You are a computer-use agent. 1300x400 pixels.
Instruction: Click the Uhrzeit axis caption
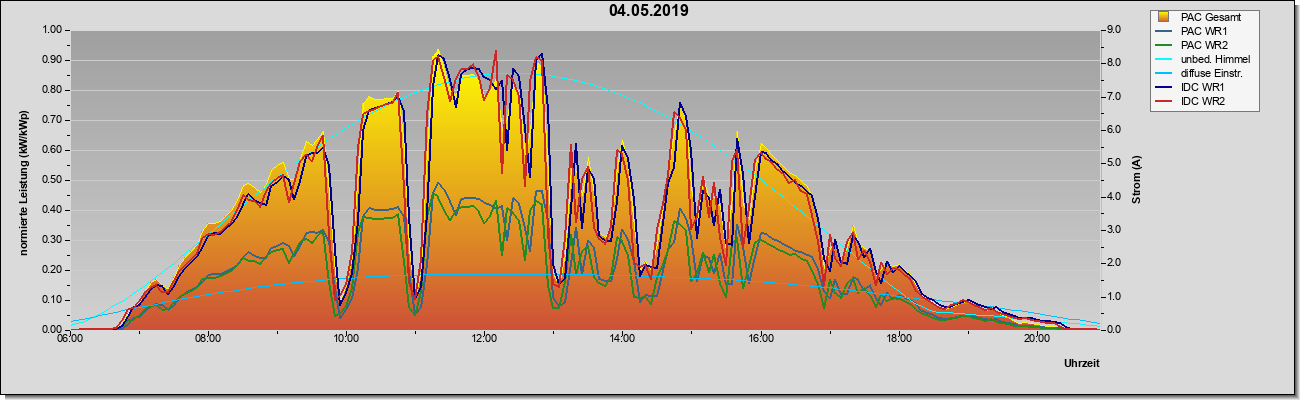click(1082, 364)
